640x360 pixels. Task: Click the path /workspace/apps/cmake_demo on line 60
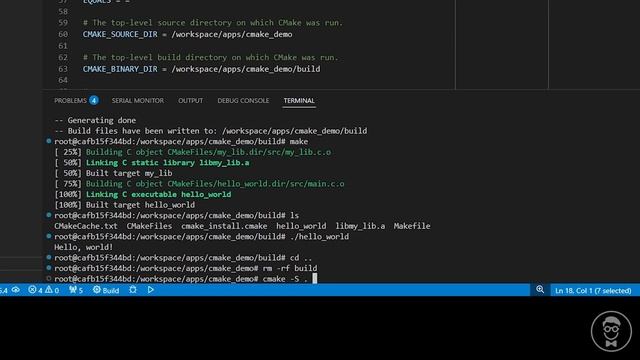point(232,34)
